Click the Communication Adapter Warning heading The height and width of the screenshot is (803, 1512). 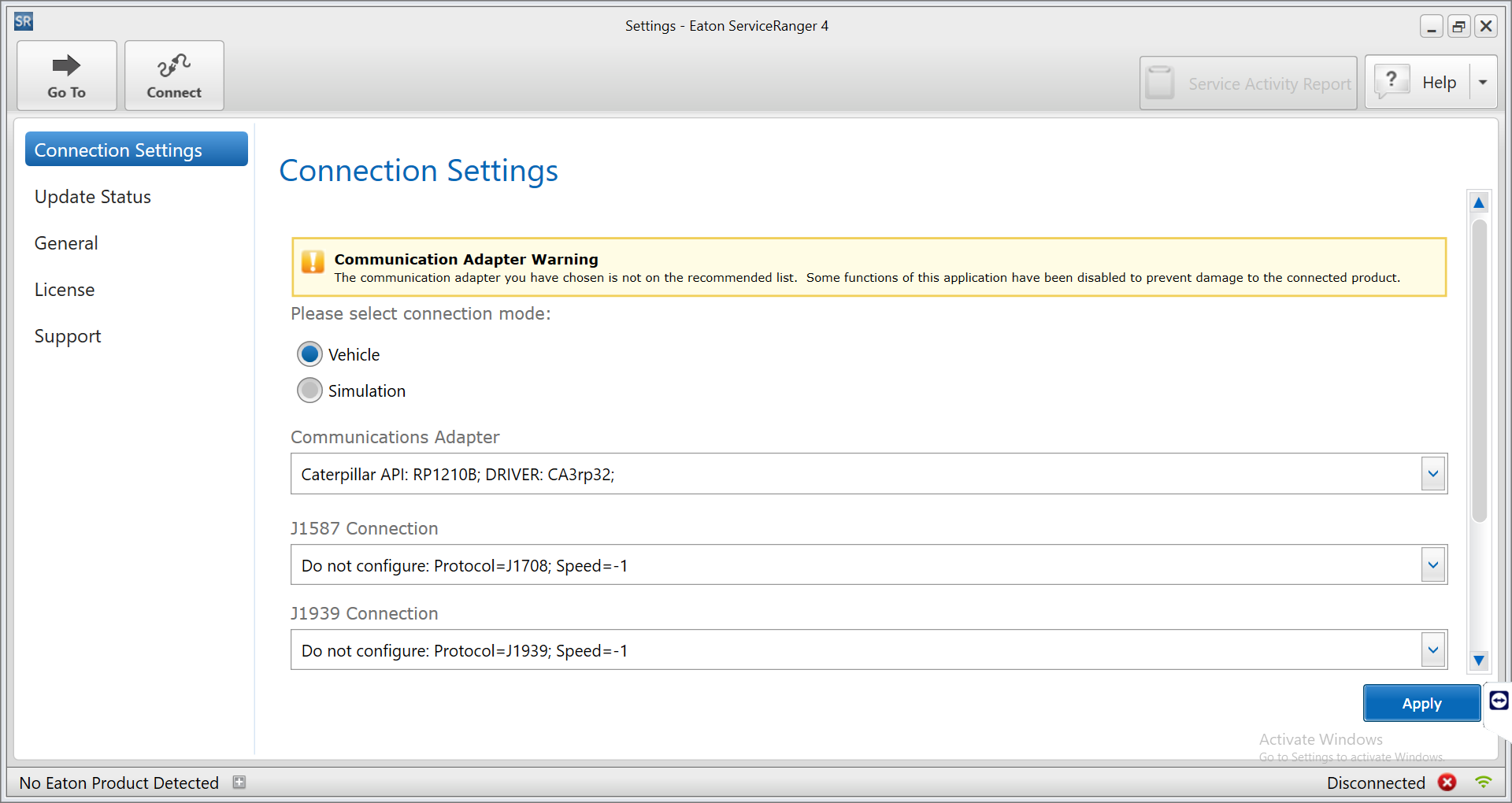[x=466, y=259]
